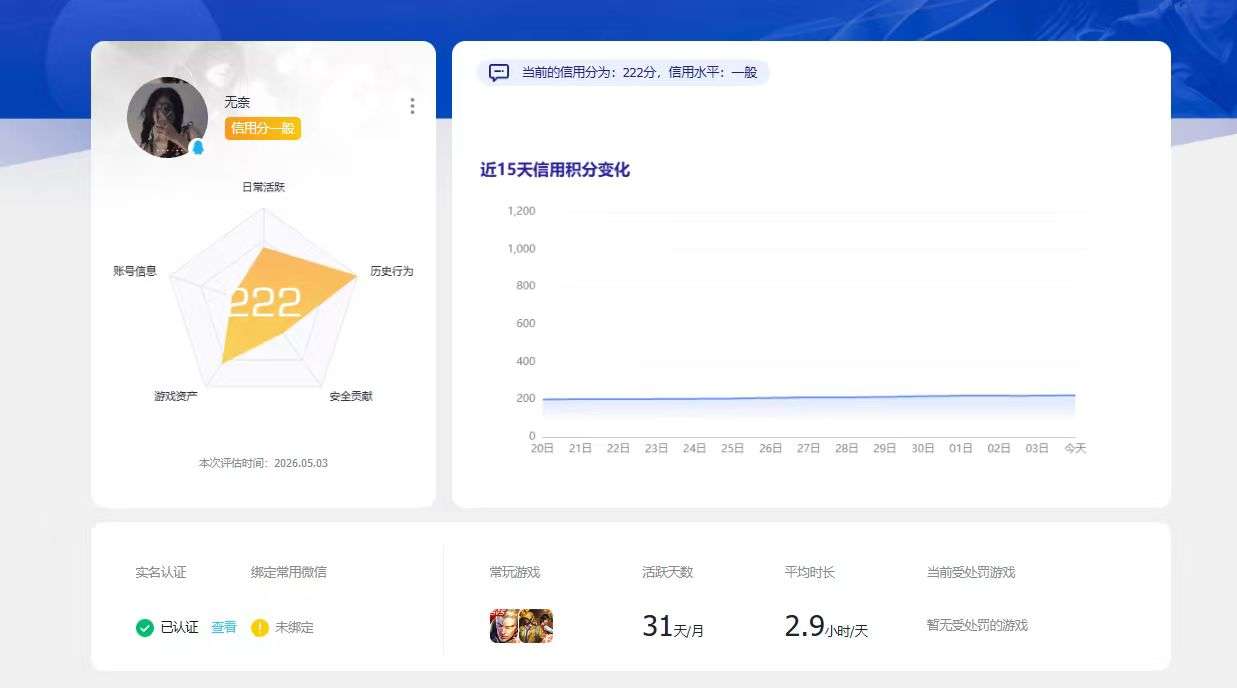Click the user profile avatar photo

coord(167,117)
